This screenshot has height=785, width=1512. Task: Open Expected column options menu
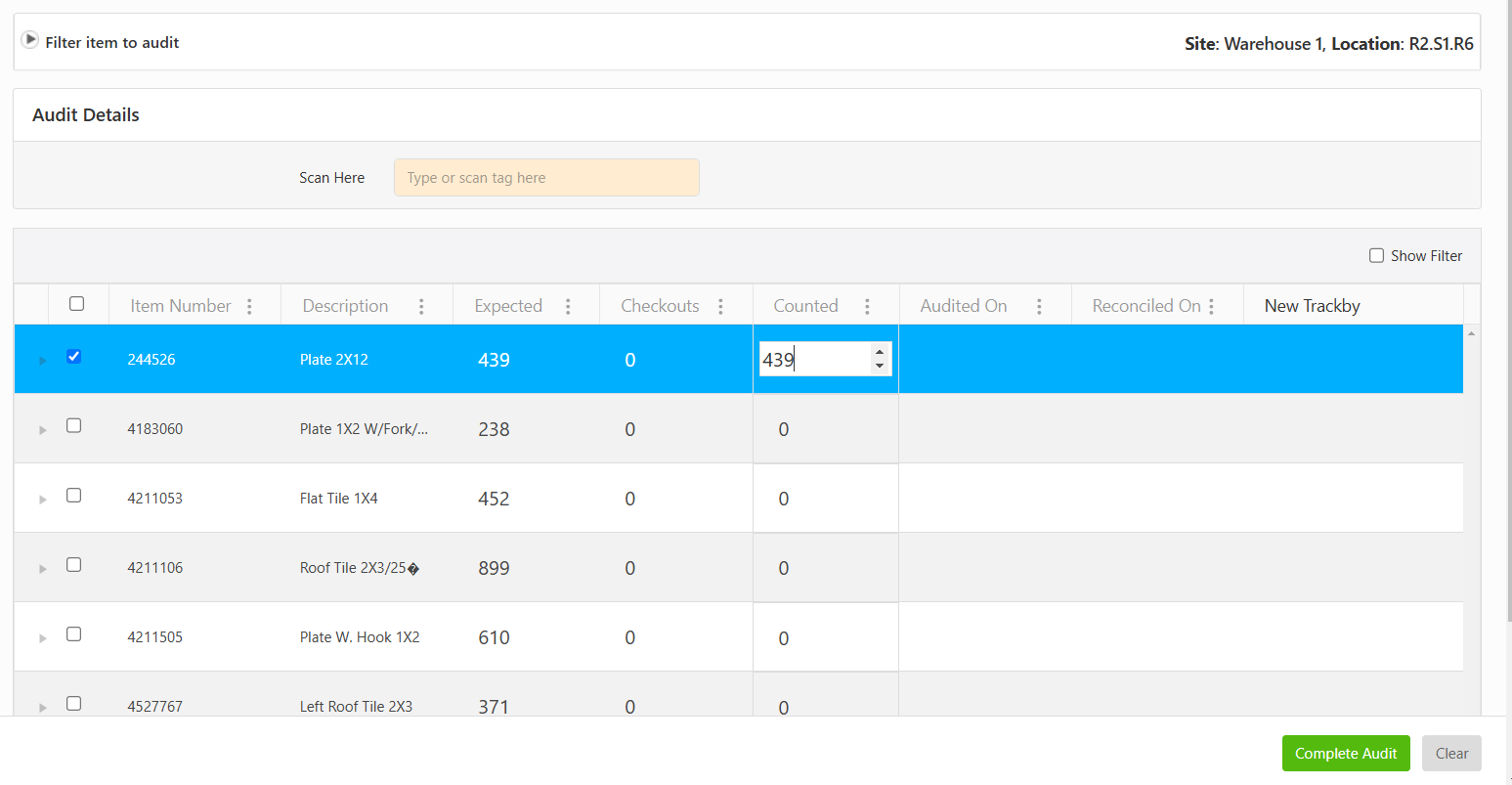tap(568, 306)
